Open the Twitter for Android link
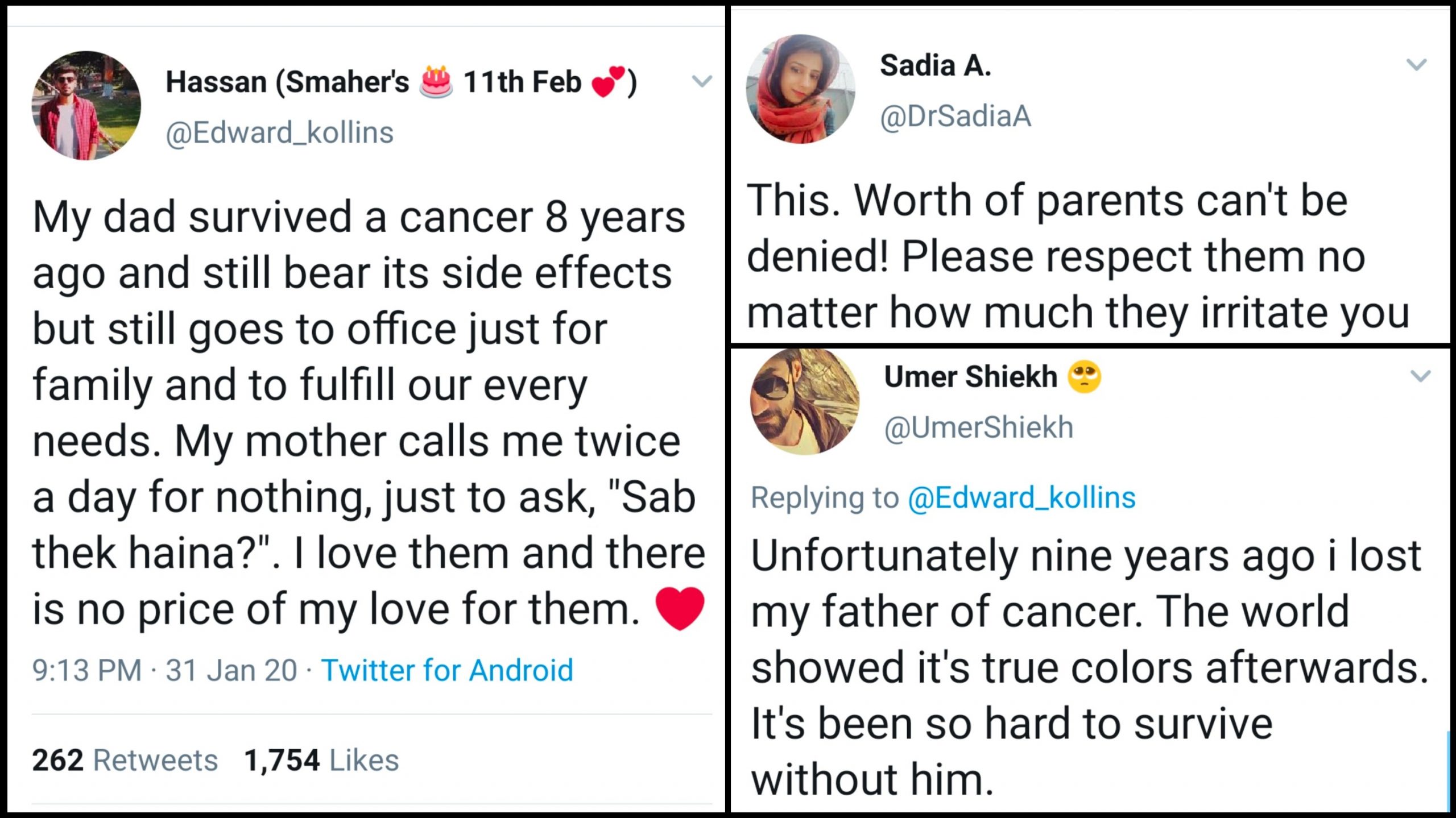 pos(447,670)
